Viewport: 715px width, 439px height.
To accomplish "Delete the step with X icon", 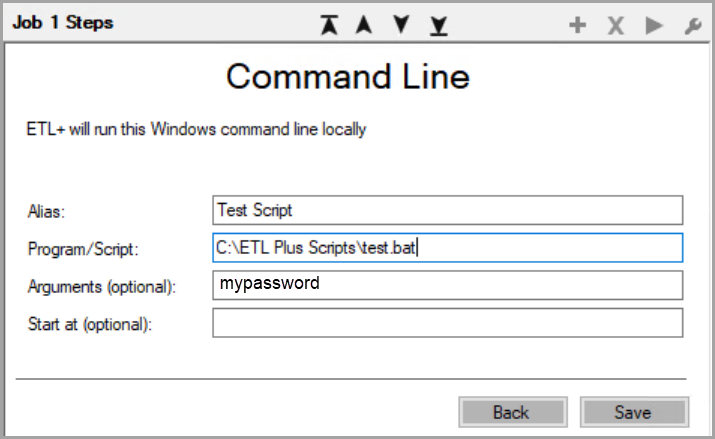I will pos(616,26).
